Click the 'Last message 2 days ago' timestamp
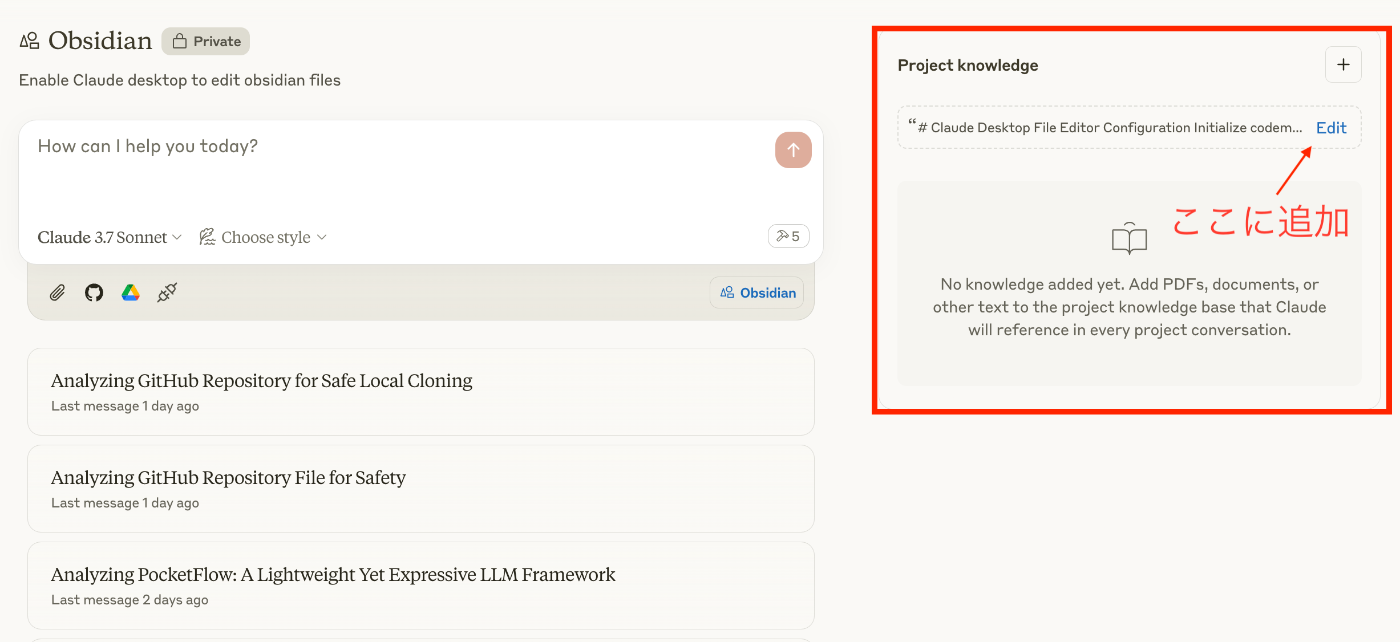 pyautogui.click(x=130, y=600)
